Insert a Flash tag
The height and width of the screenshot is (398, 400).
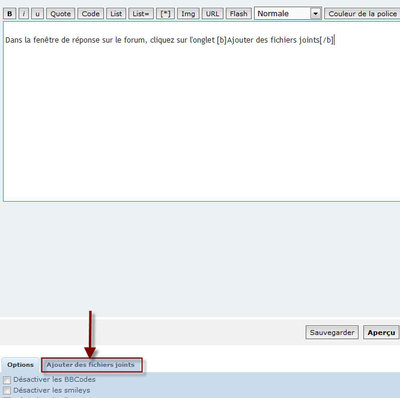click(x=239, y=14)
